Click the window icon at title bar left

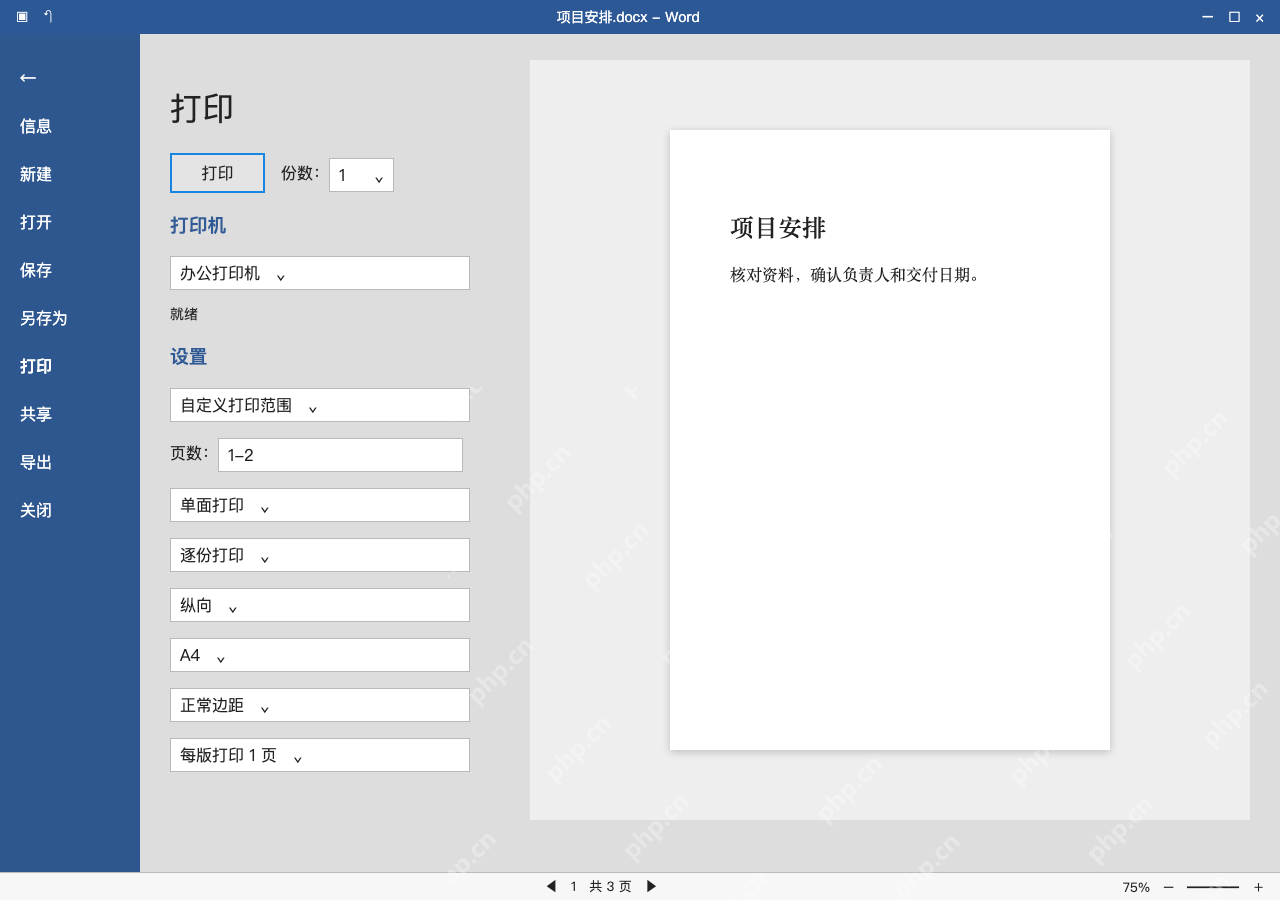(x=22, y=16)
